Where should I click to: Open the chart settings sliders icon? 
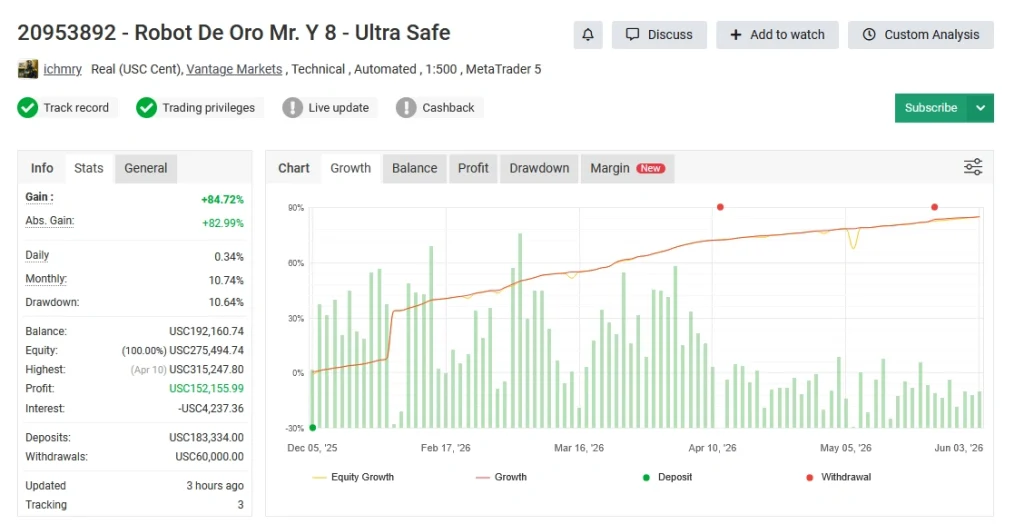[x=973, y=167]
